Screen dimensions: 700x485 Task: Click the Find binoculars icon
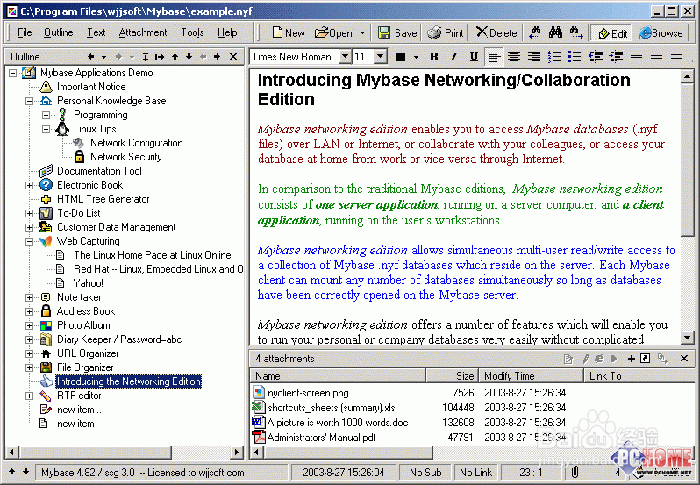point(555,32)
